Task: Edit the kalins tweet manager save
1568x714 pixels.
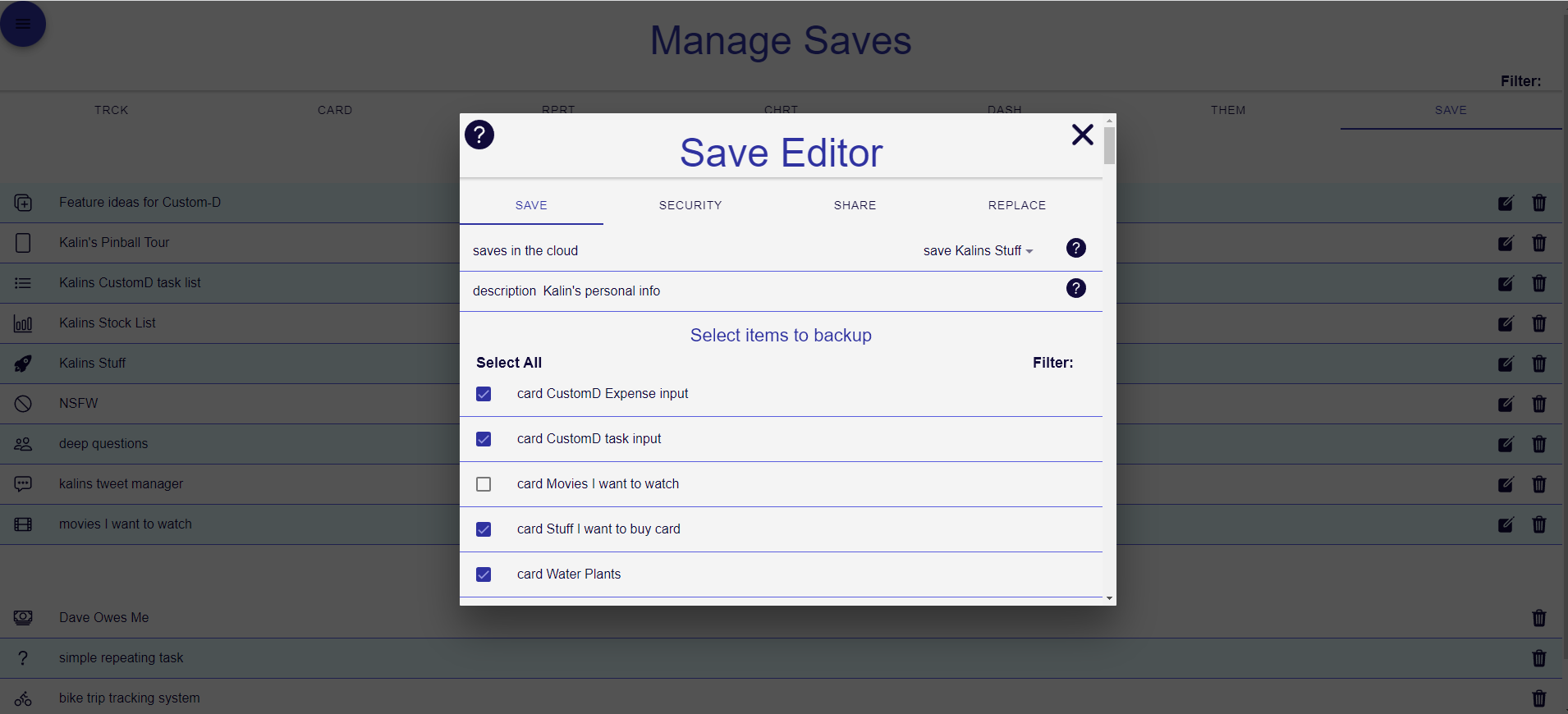Action: click(1506, 484)
